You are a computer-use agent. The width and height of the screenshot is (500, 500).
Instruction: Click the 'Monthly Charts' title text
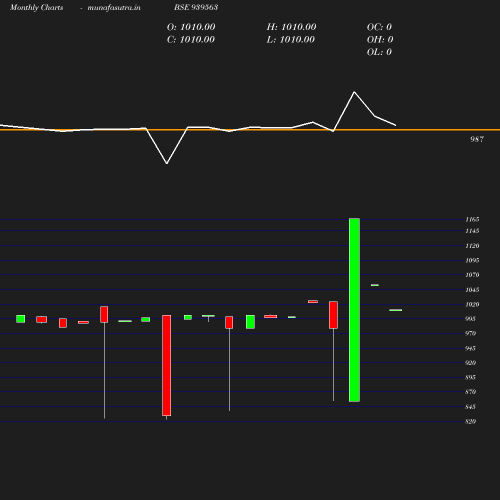(36, 8)
